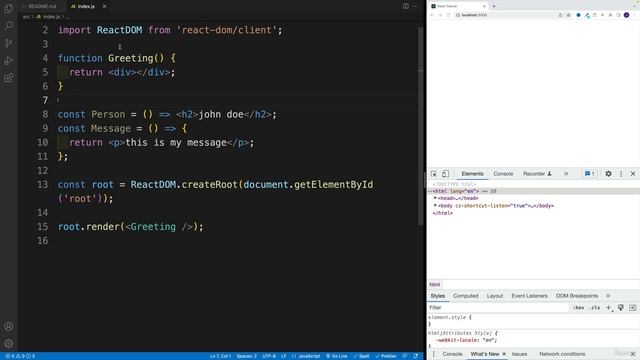
Task: Open the Extensions puzzle icon in Chrome
Action: pos(611,15)
